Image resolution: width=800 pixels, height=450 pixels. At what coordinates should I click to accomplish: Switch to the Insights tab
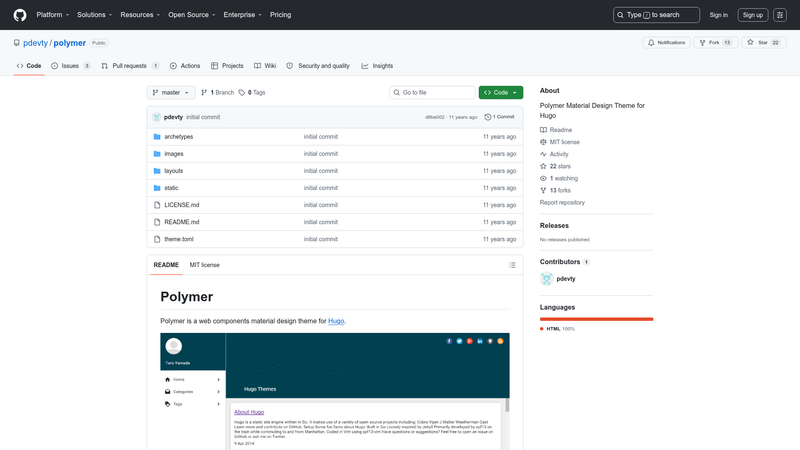pyautogui.click(x=377, y=66)
